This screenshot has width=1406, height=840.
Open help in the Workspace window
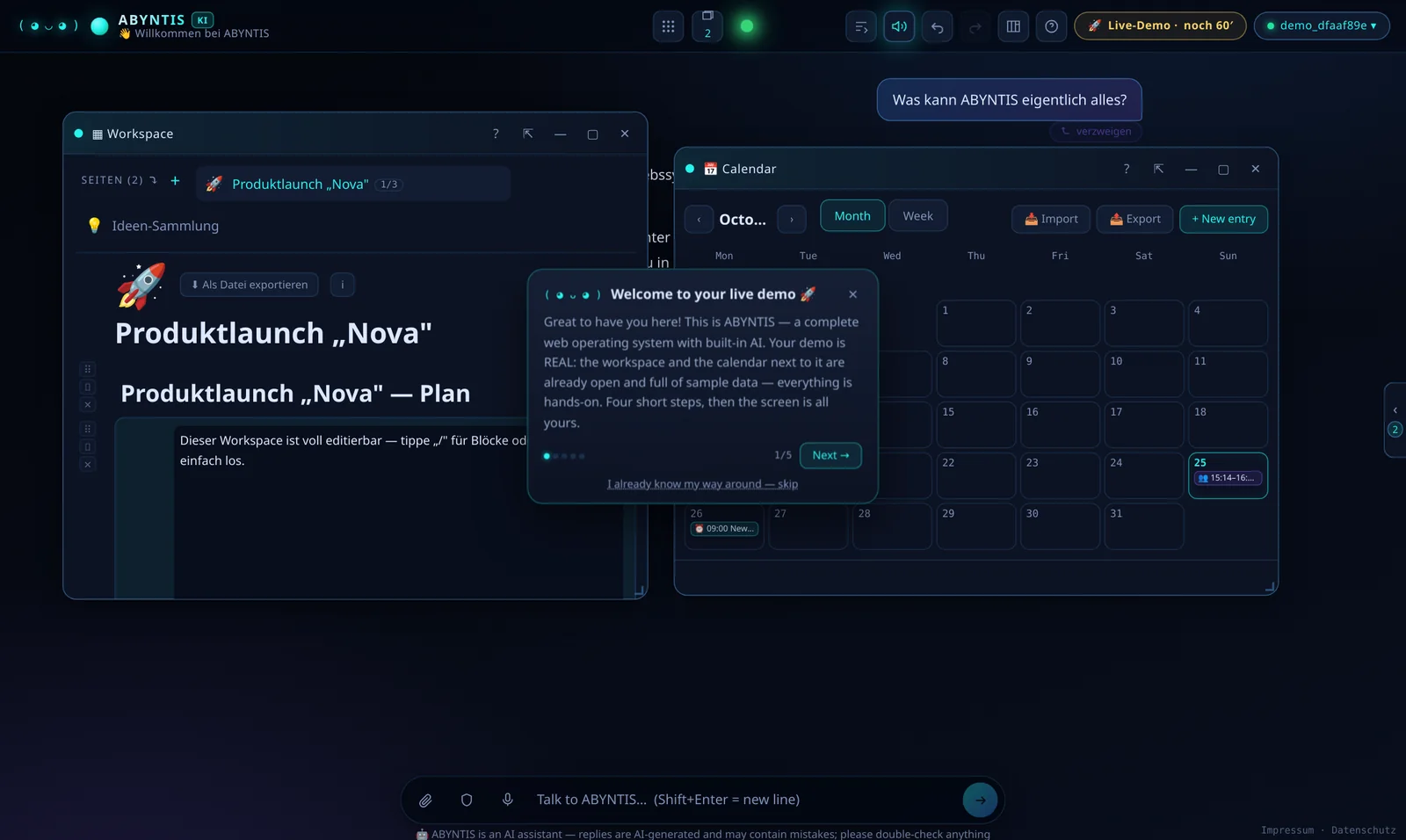tap(496, 134)
